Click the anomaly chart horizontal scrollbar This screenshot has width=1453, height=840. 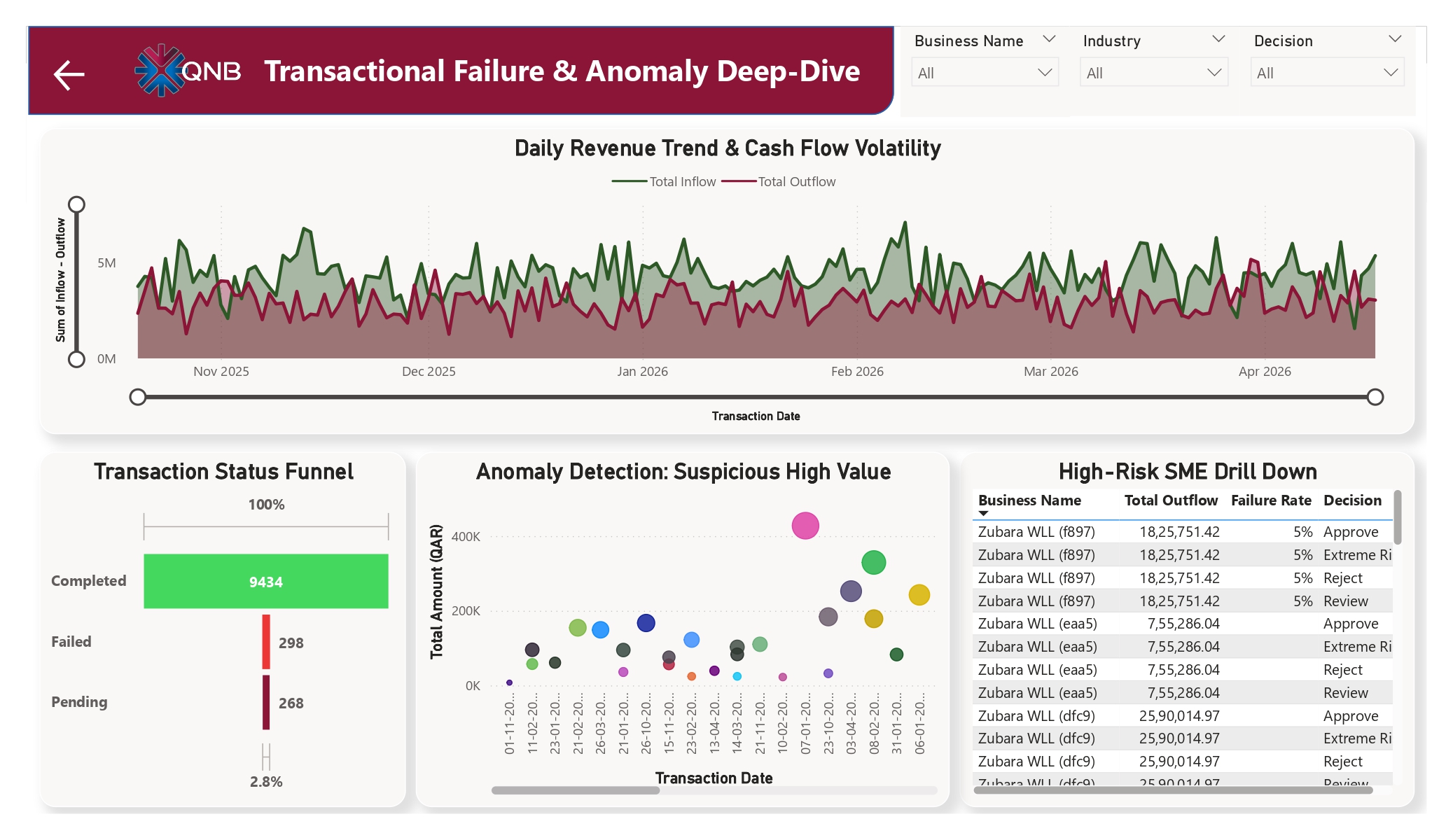[576, 790]
